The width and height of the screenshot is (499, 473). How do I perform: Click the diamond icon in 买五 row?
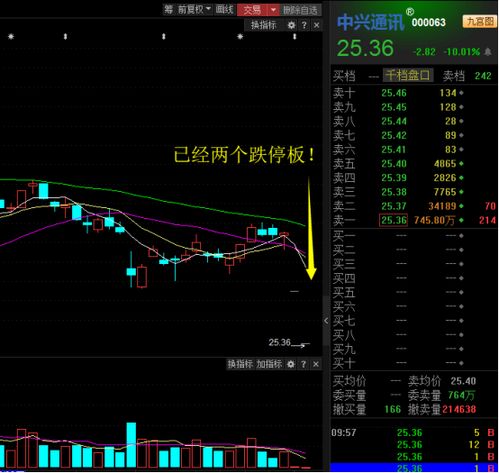(x=461, y=292)
